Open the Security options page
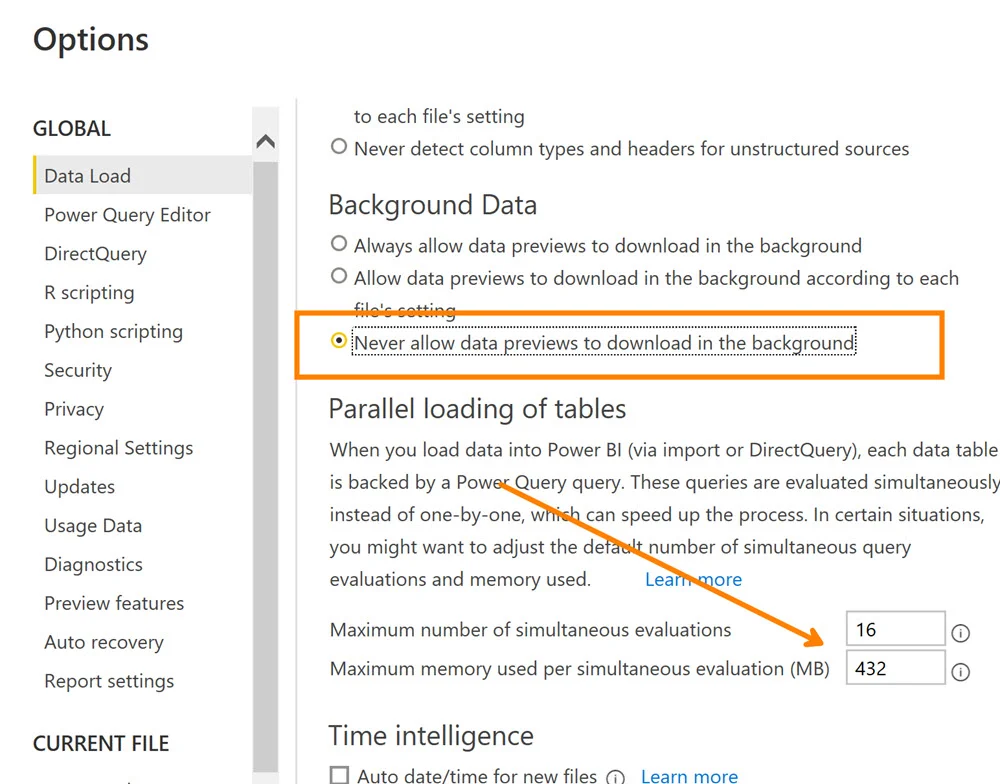Screen dimensions: 1000x784 click(x=78, y=371)
